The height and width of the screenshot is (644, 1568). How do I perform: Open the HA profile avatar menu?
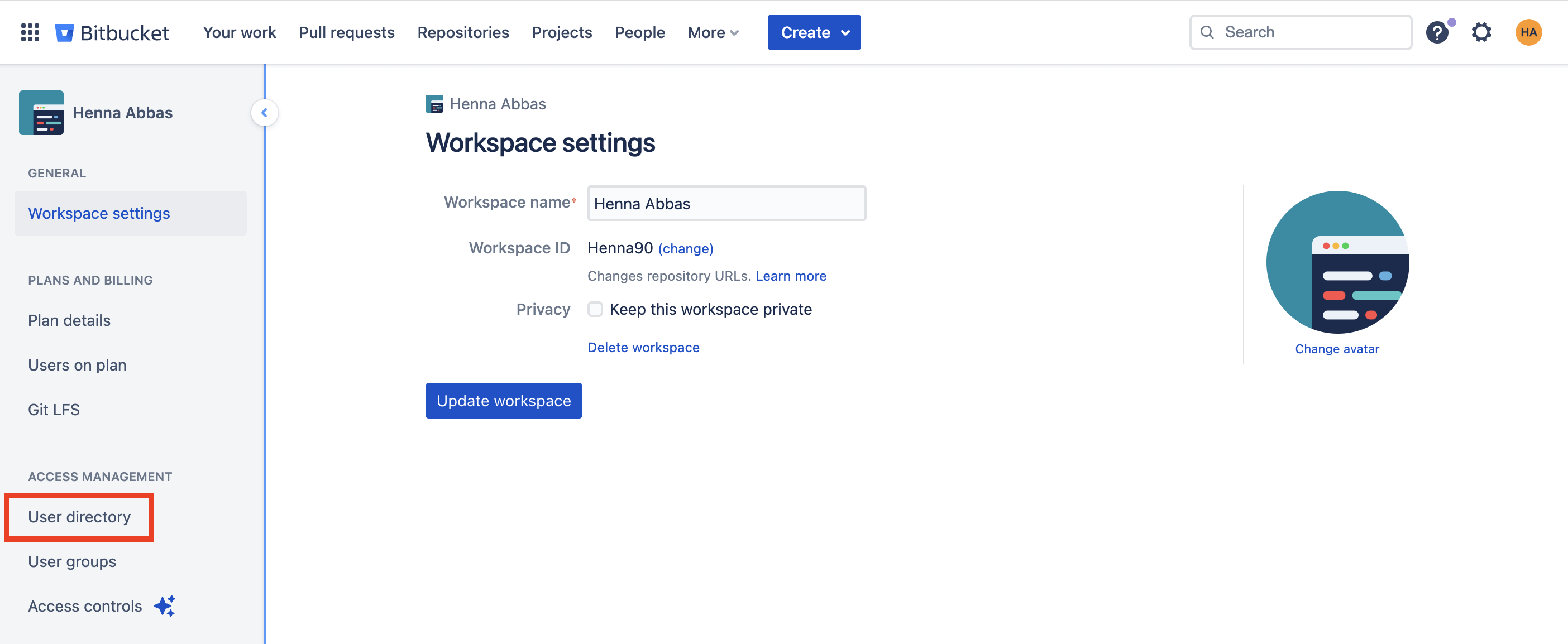point(1528,32)
